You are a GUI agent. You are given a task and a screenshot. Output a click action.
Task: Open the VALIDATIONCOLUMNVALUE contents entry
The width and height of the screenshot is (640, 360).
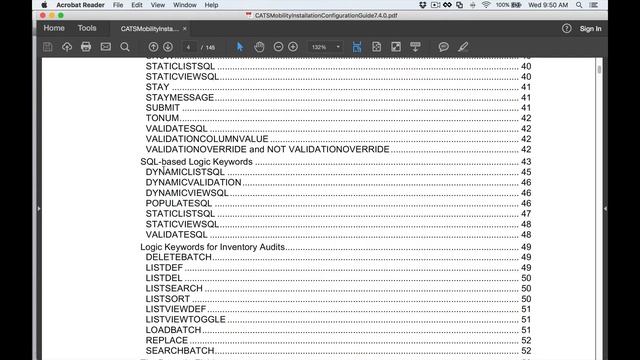click(x=207, y=139)
